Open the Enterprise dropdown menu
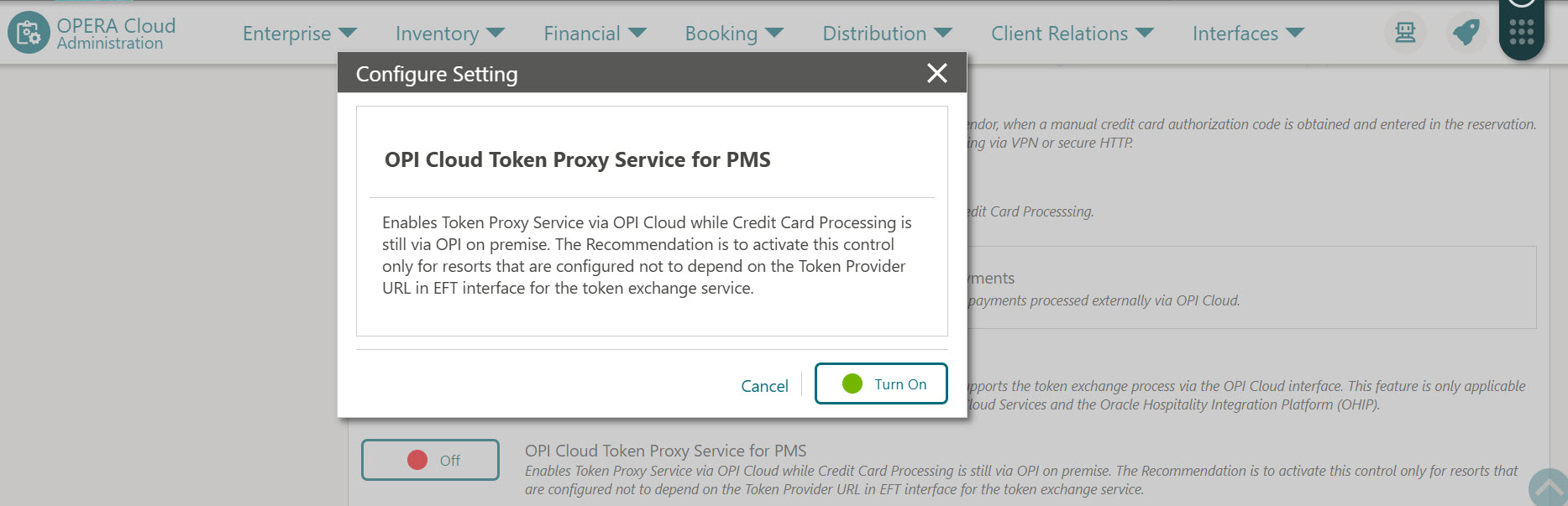Image resolution: width=1568 pixels, height=506 pixels. [299, 33]
